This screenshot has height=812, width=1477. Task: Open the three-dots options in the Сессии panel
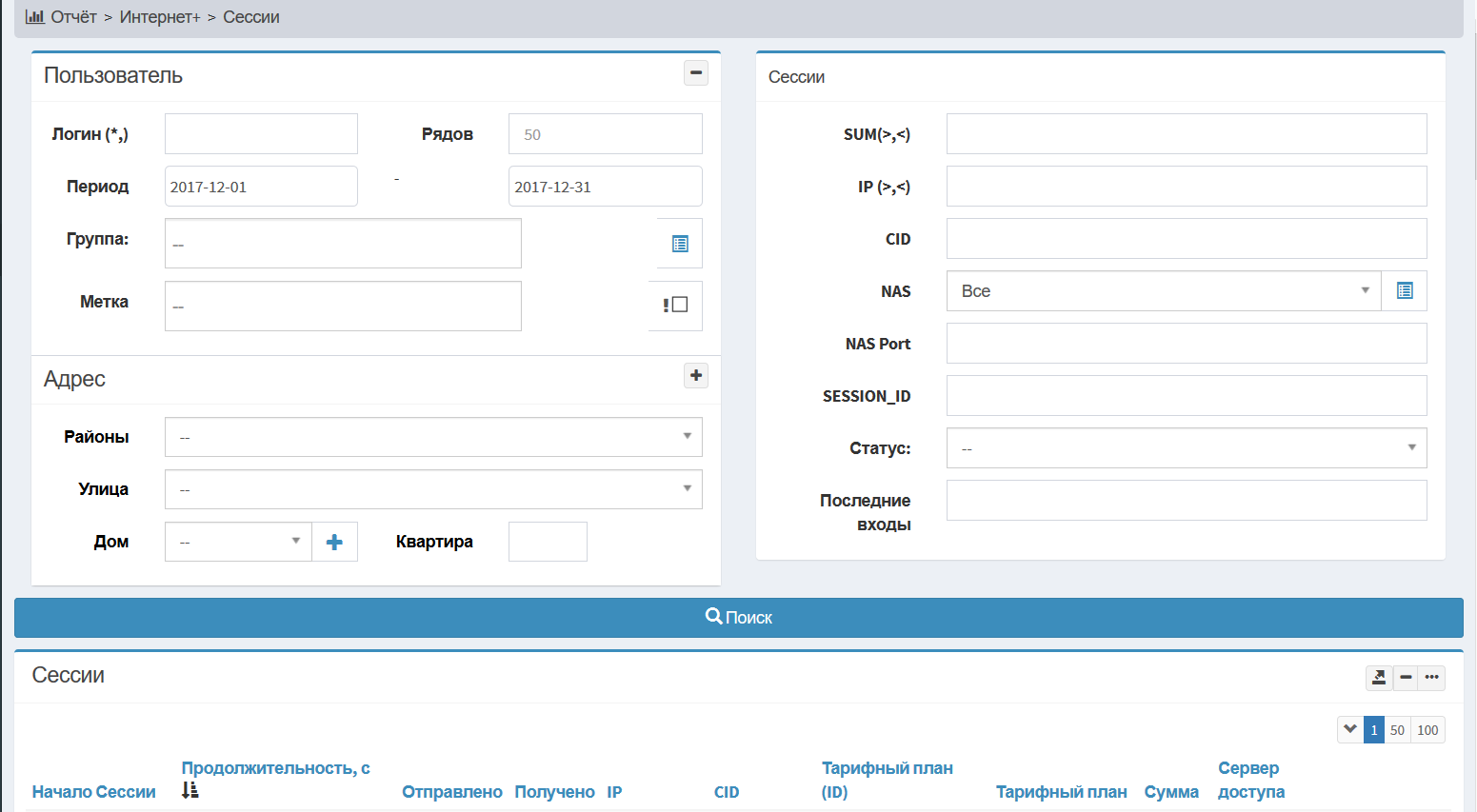pyautogui.click(x=1431, y=678)
